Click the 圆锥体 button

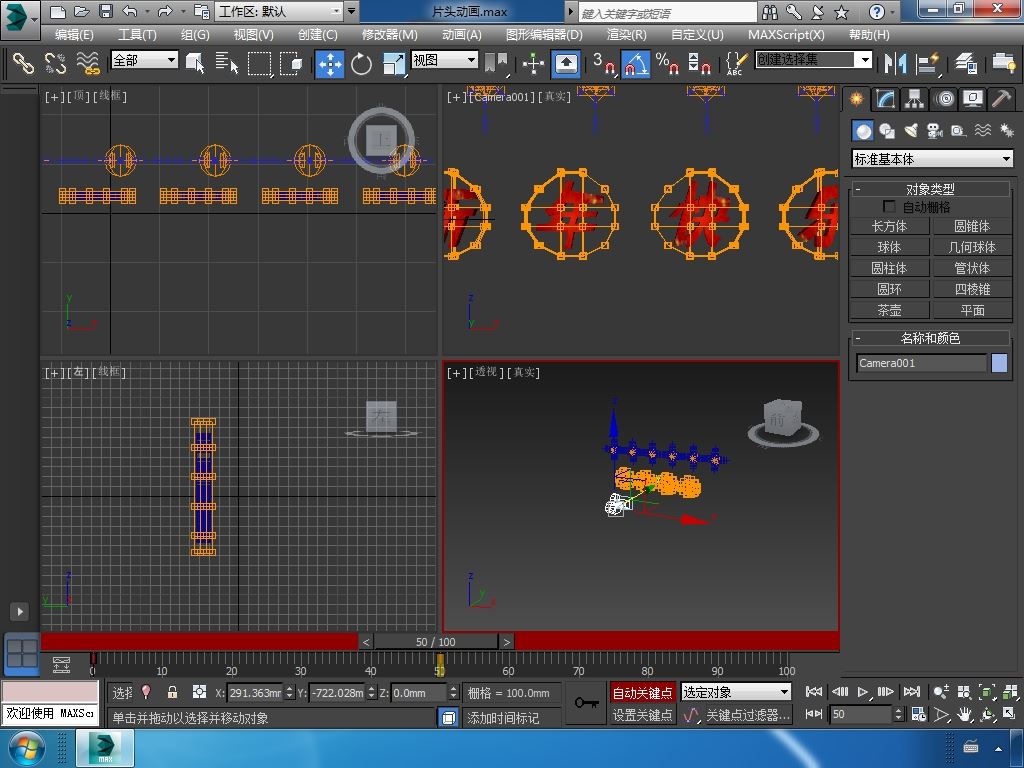click(972, 227)
